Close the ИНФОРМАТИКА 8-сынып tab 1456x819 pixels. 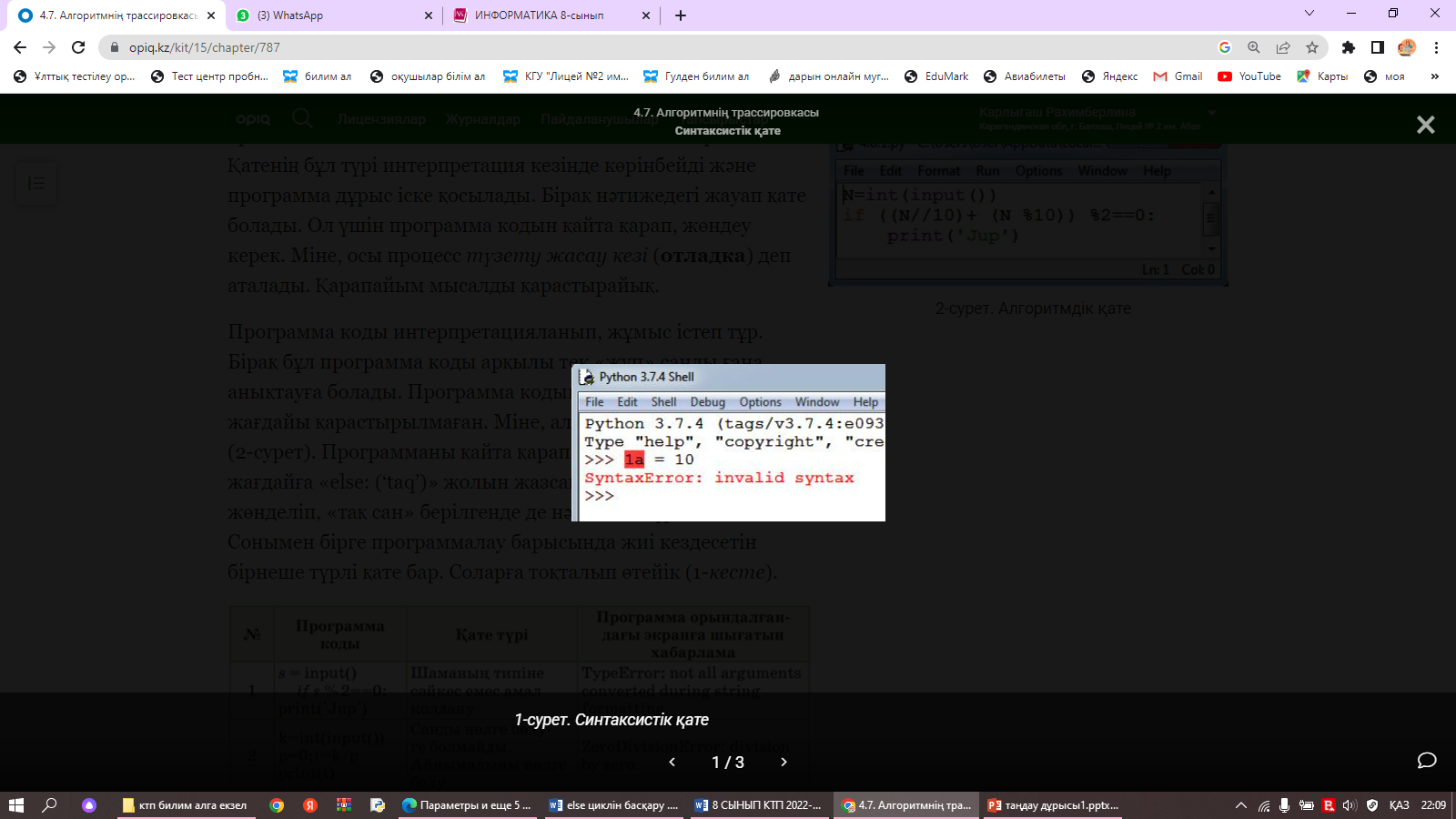click(646, 15)
